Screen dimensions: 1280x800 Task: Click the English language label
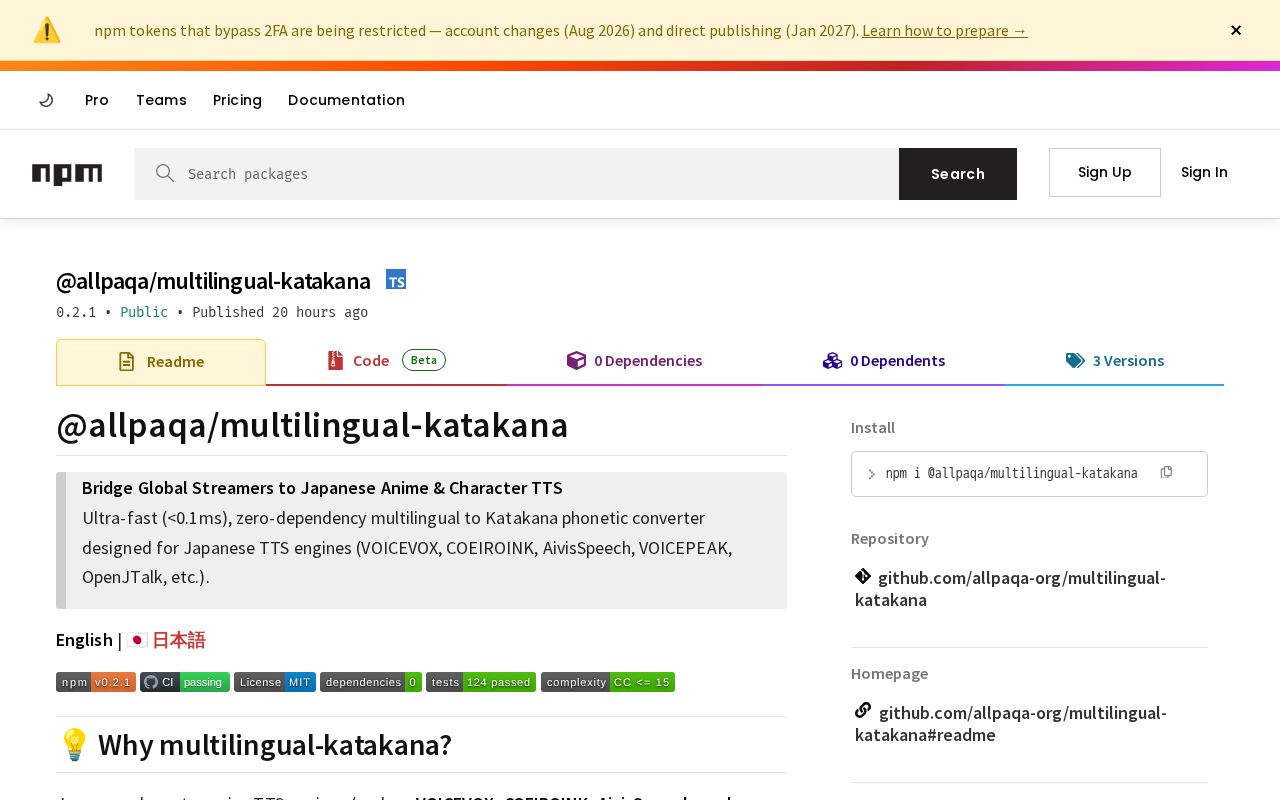[x=84, y=640]
